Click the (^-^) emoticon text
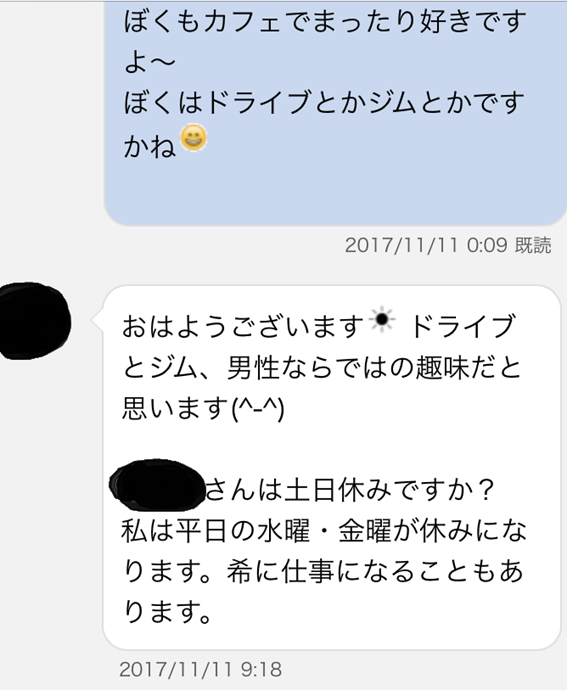This screenshot has width=568, height=693. point(258,408)
